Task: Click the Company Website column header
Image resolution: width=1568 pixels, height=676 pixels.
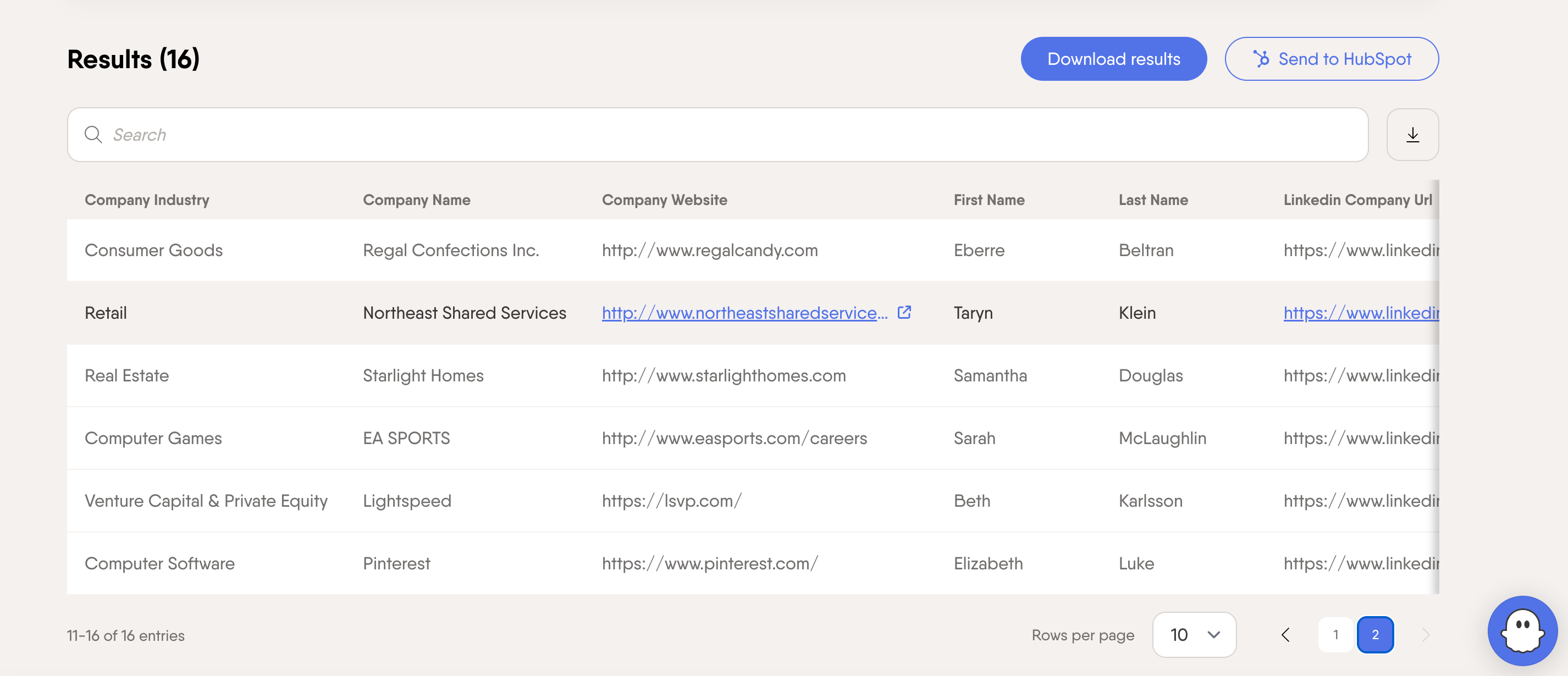Action: tap(664, 200)
